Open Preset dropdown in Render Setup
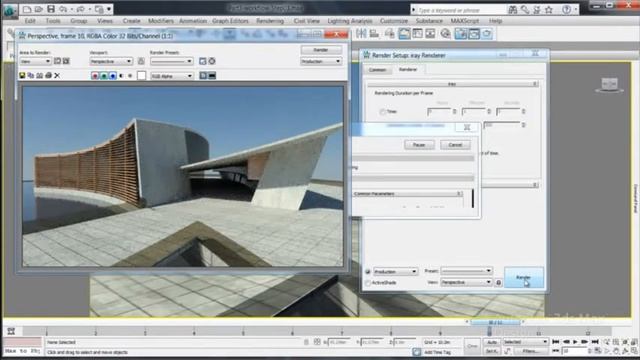The height and width of the screenshot is (360, 640). coord(467,271)
